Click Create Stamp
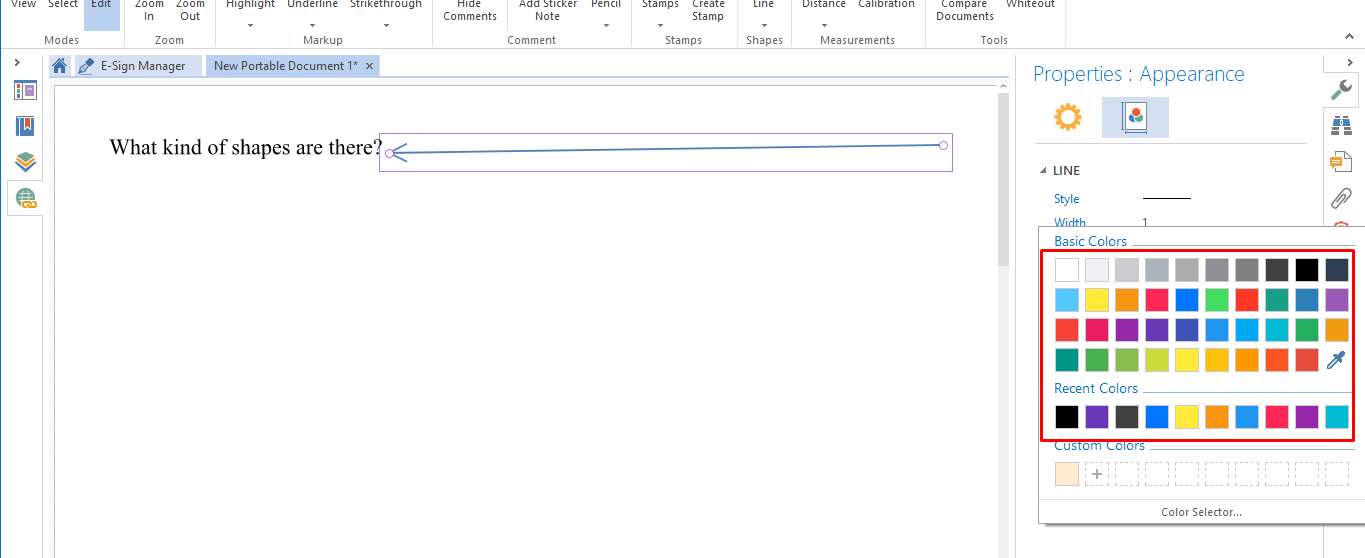 [x=708, y=10]
